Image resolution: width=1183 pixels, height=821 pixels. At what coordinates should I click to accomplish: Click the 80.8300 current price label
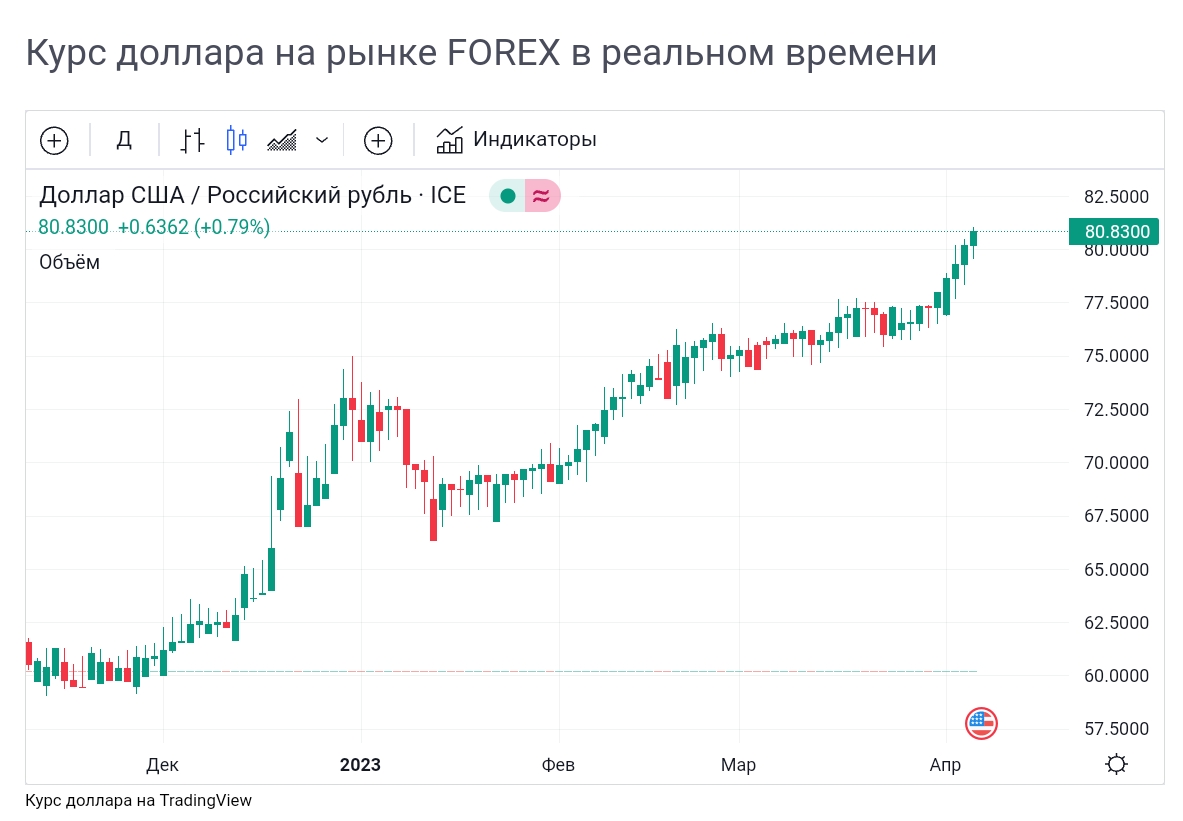(1114, 231)
